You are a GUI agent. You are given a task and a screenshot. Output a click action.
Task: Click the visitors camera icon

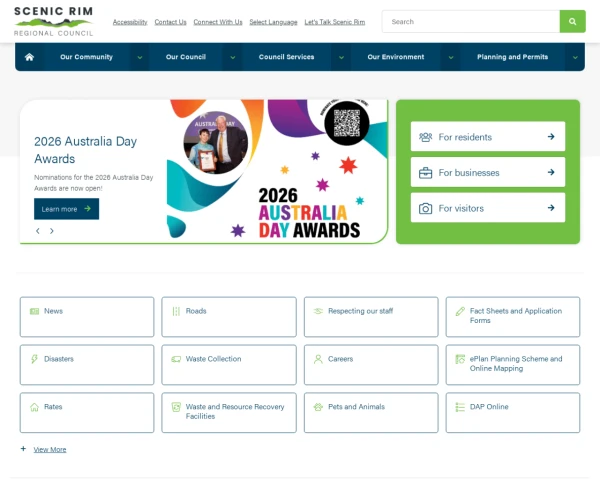coord(425,208)
